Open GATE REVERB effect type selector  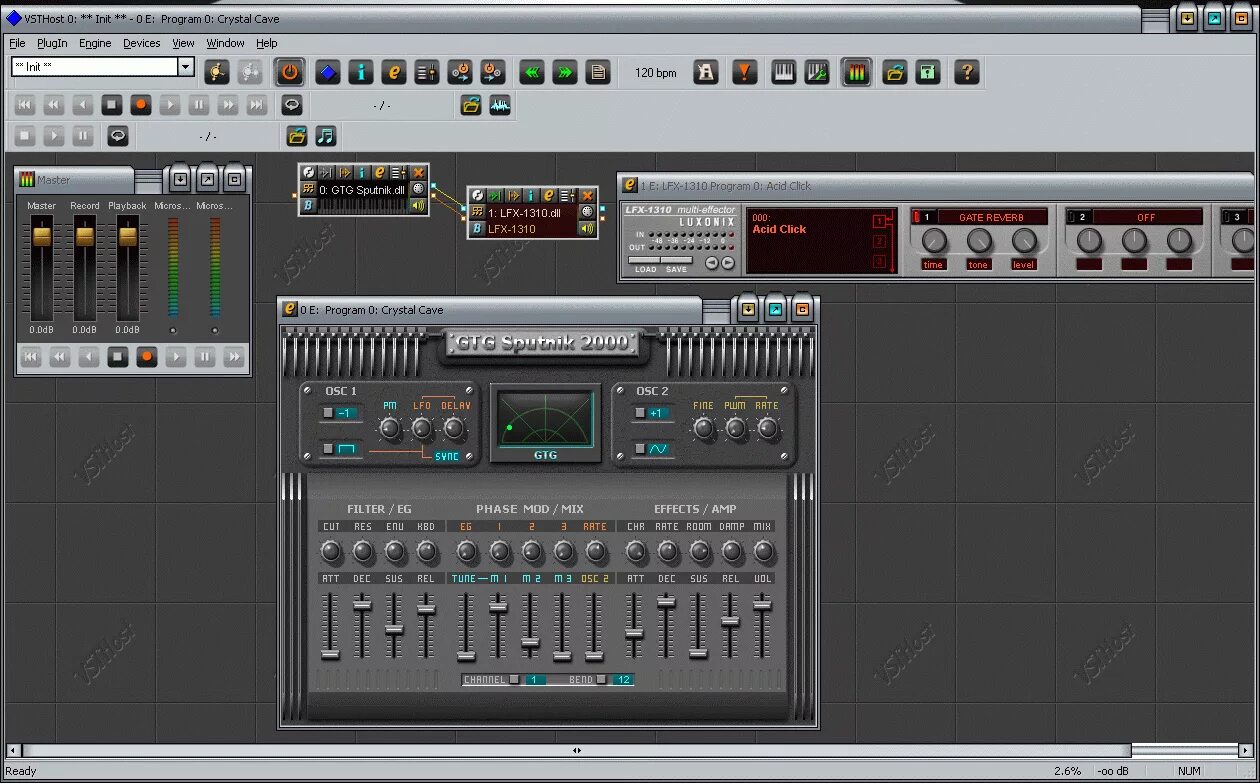tap(991, 217)
